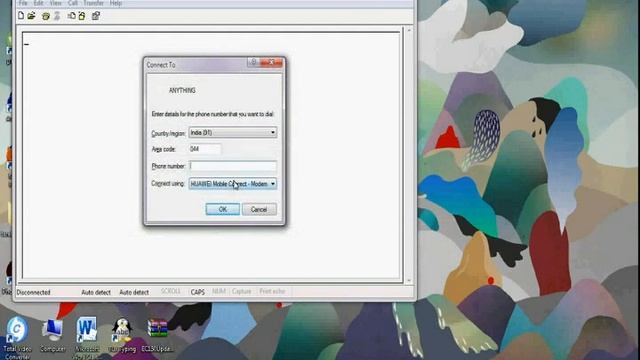The width and height of the screenshot is (640, 360).
Task: Open the File menu
Action: [x=23, y=3]
